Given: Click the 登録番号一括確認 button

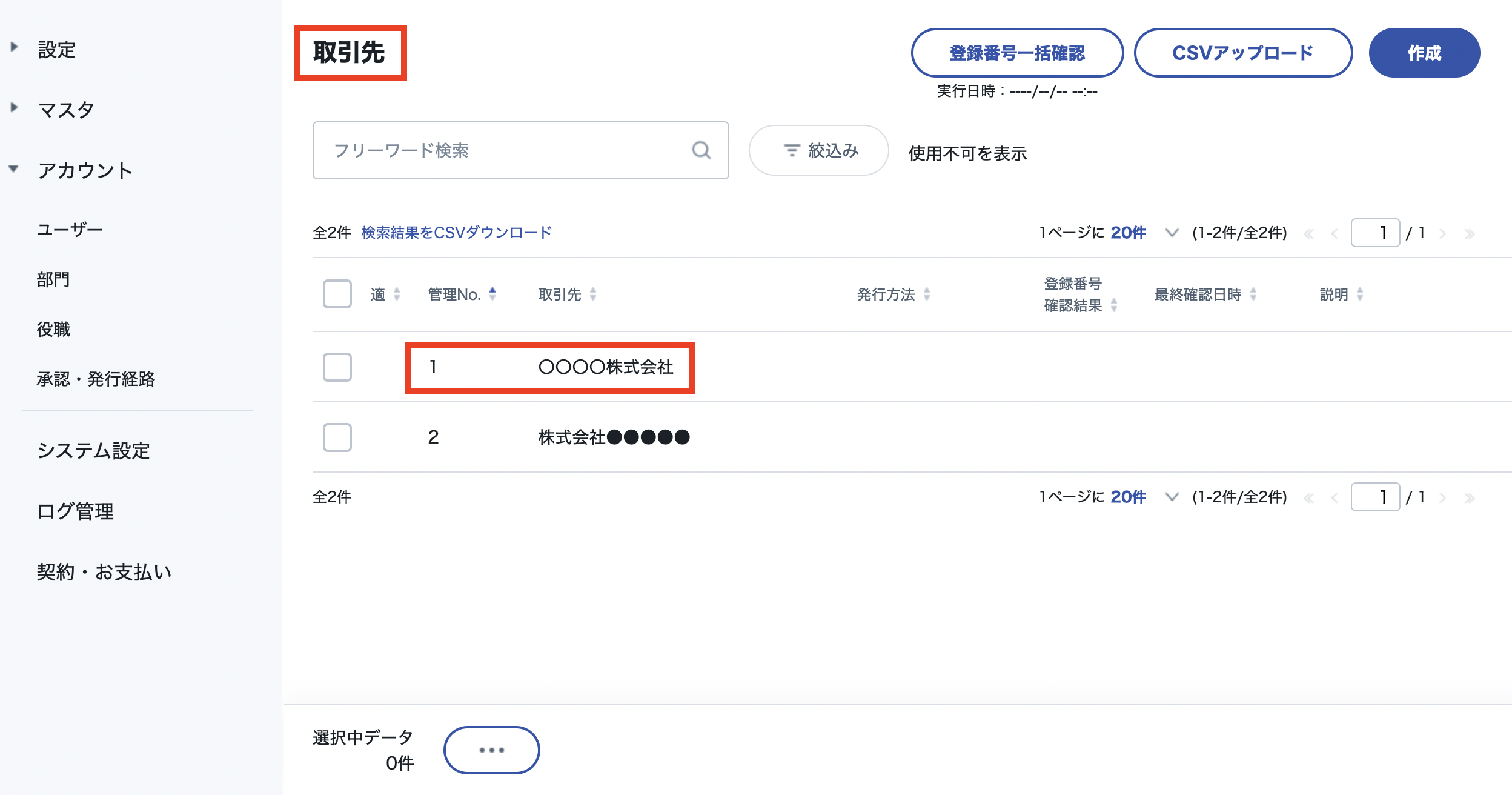Looking at the screenshot, I should point(1017,53).
